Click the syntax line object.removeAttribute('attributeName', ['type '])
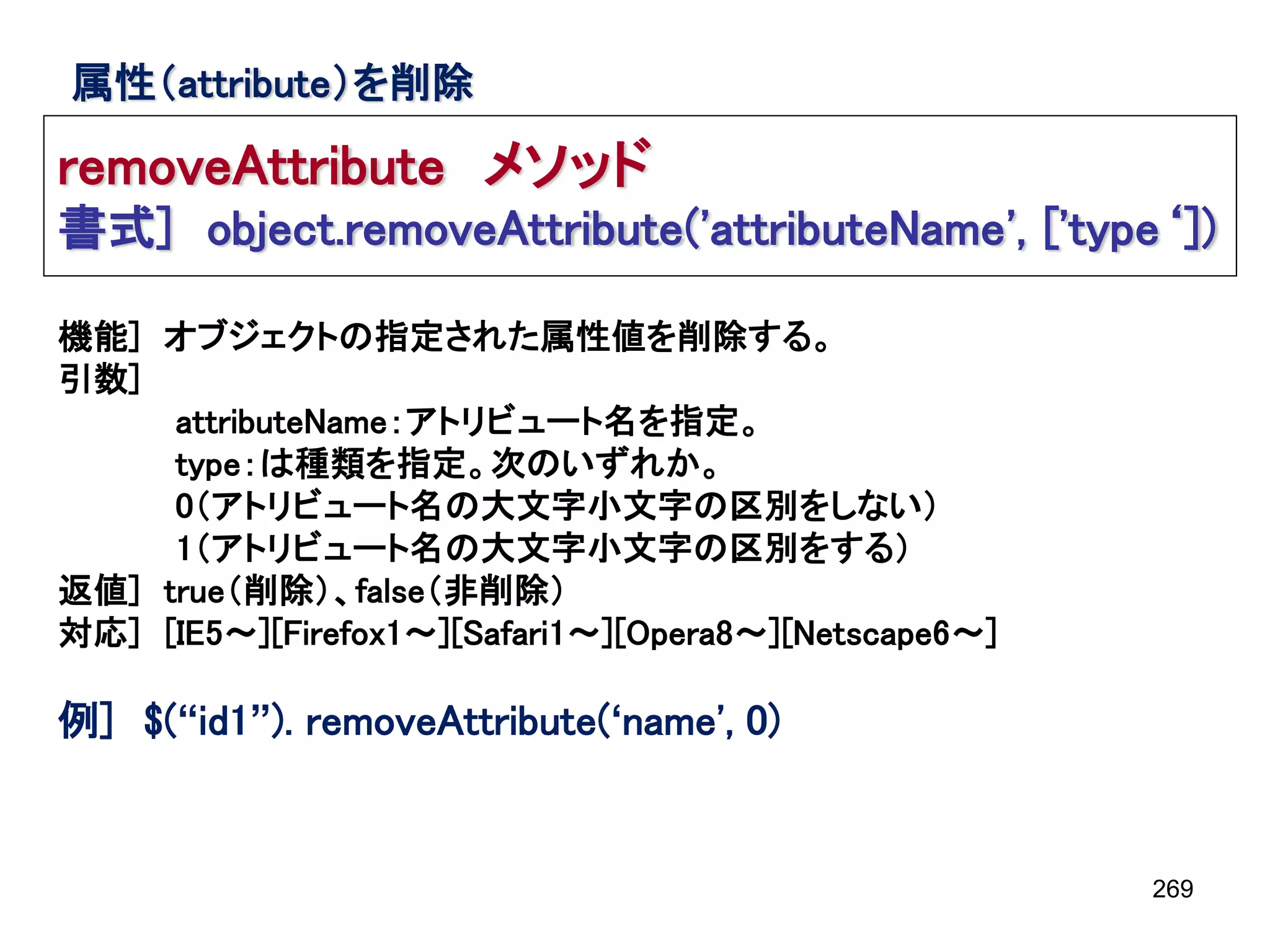The height and width of the screenshot is (952, 1270). (712, 231)
